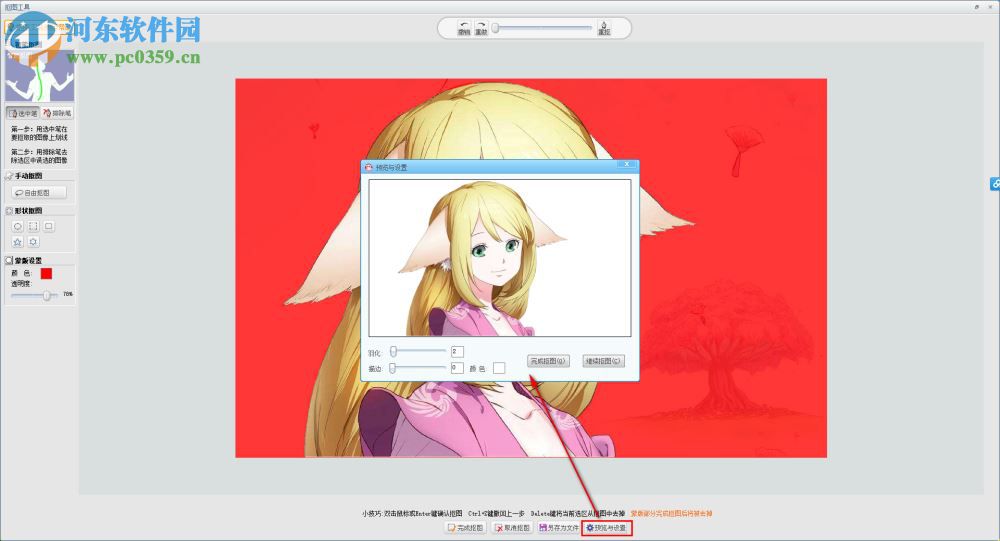Click 完成抠图 button in bottom toolbar
This screenshot has height=541, width=1000.
[466, 528]
